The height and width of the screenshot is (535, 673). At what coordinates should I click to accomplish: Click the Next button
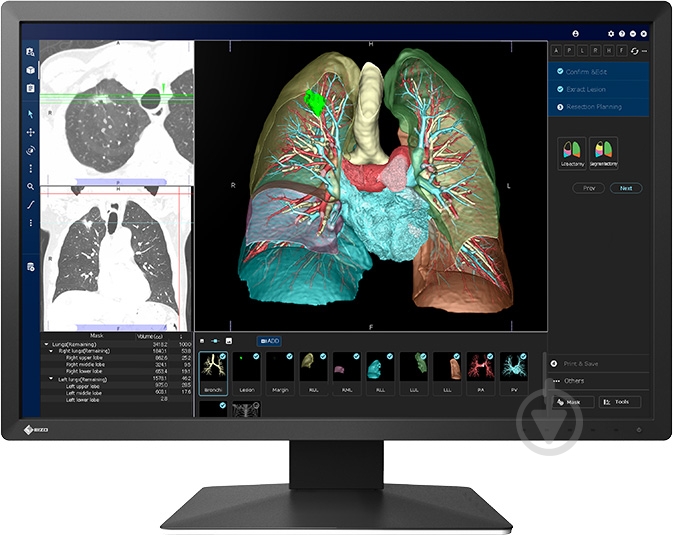[x=626, y=188]
